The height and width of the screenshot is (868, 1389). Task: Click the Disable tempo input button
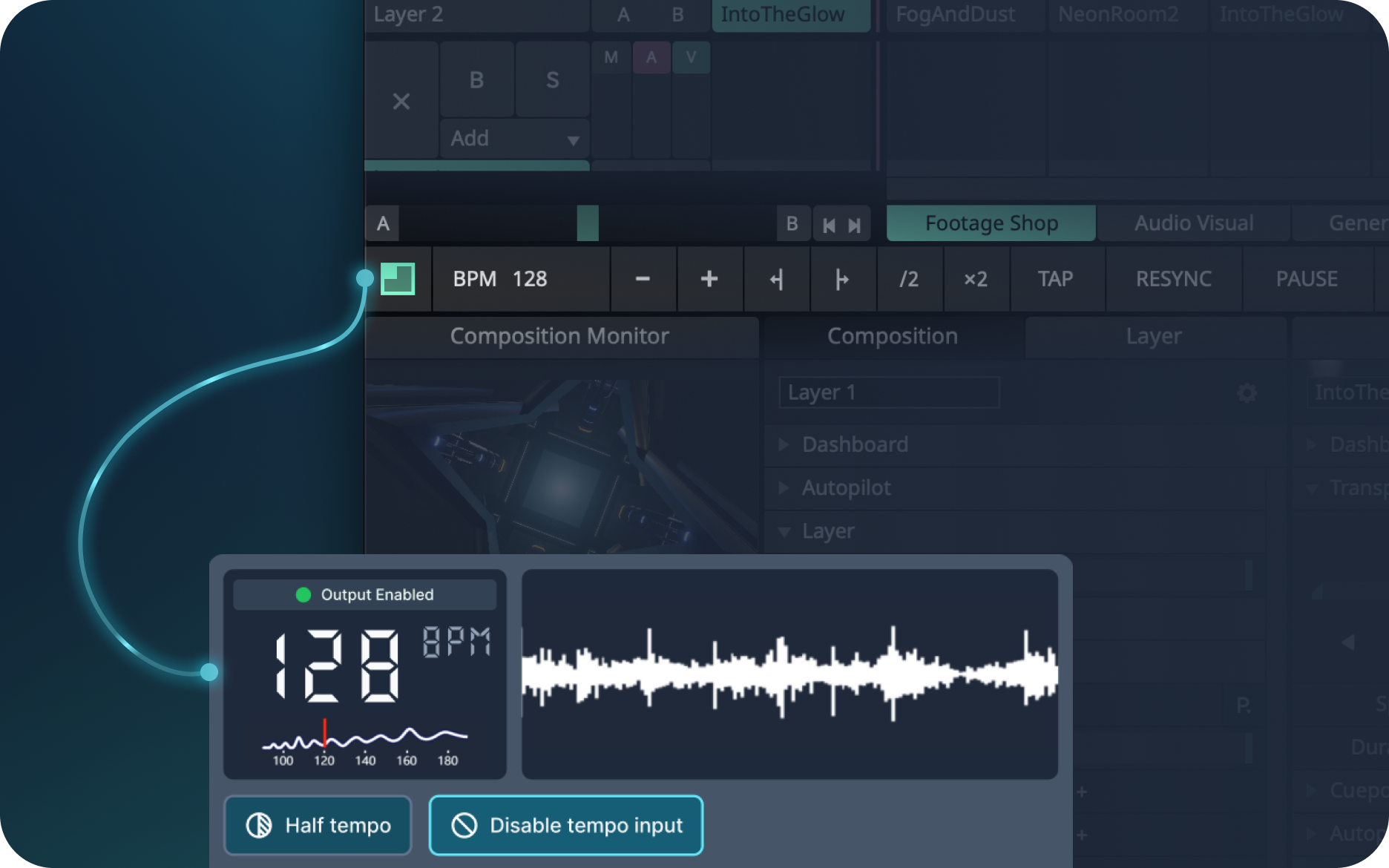pyautogui.click(x=565, y=825)
